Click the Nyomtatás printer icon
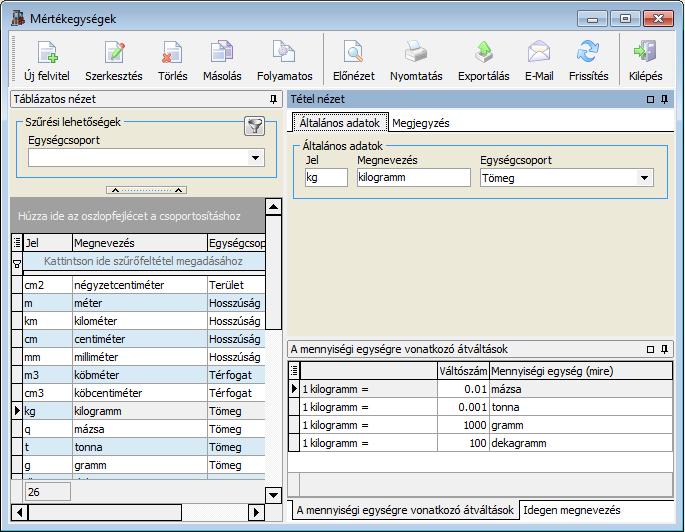 pyautogui.click(x=415, y=52)
